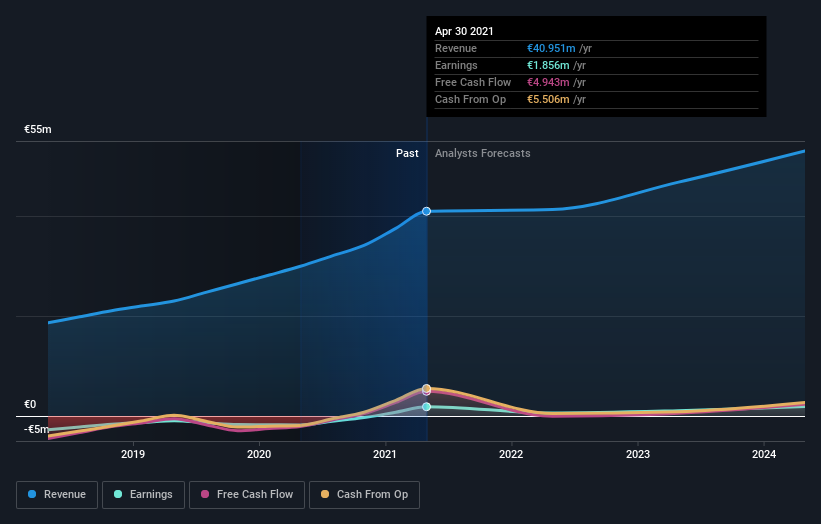This screenshot has height=524, width=821.
Task: Click the €4.943m free cash flow value
Action: point(548,82)
